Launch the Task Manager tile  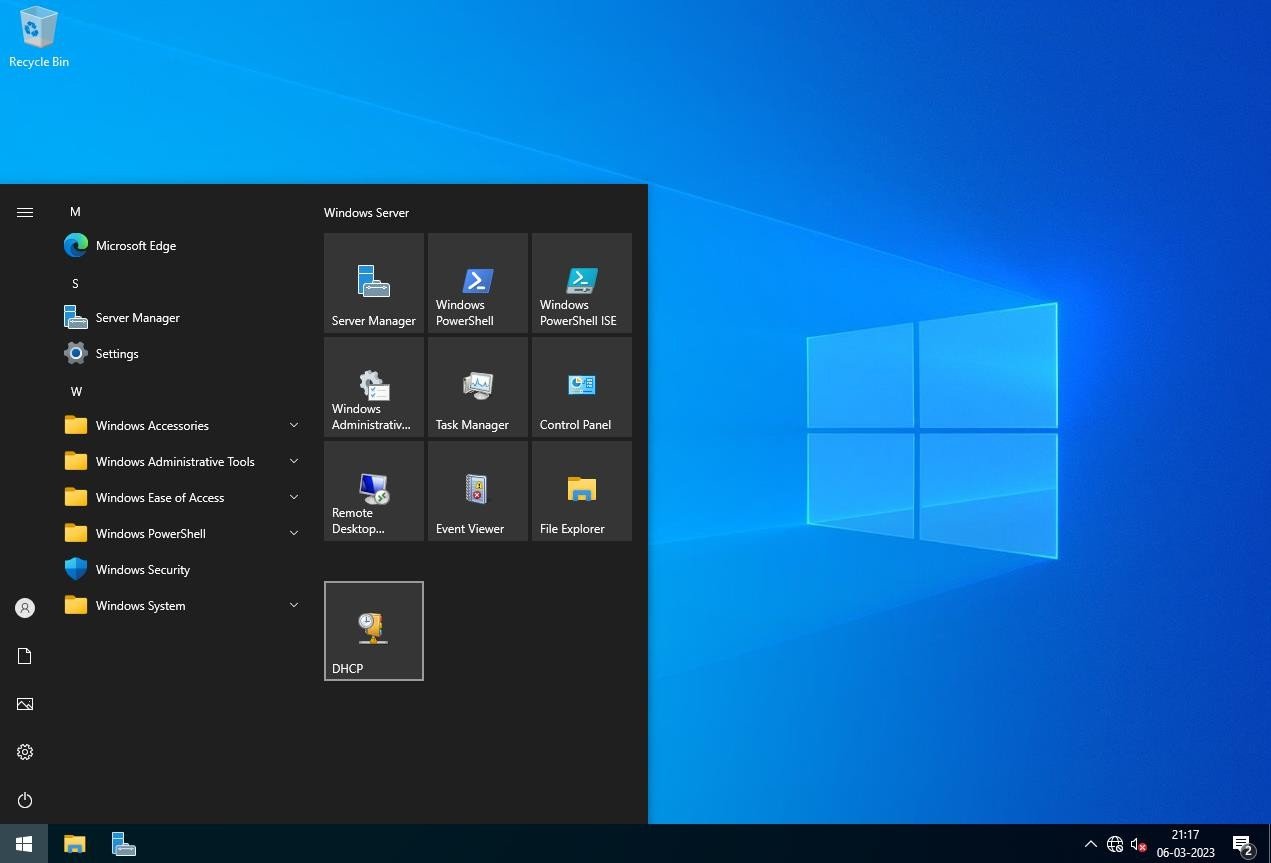tap(478, 387)
